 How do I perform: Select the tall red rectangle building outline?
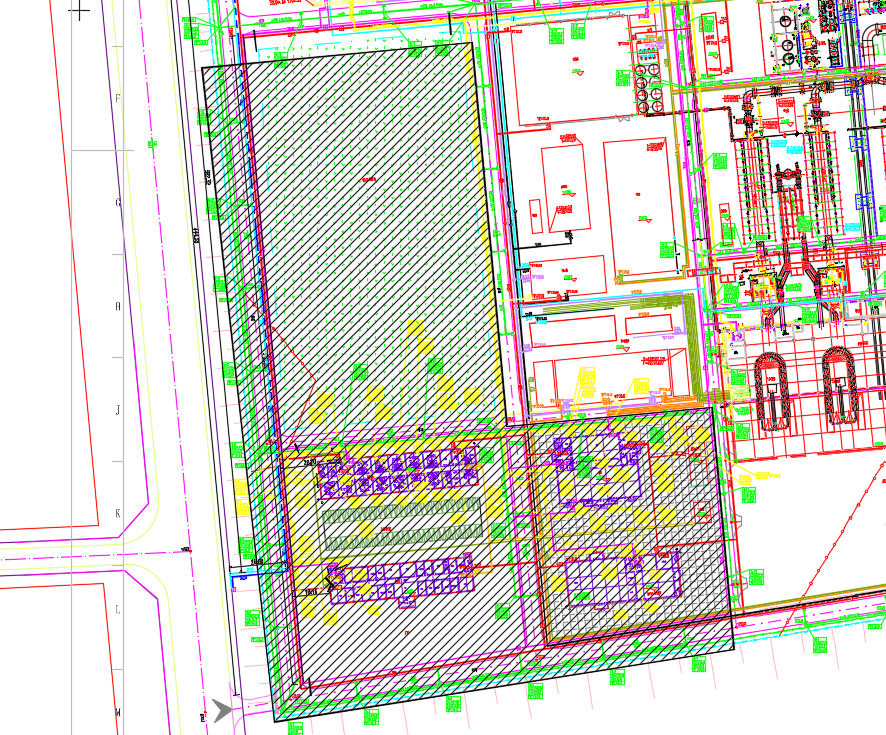[640, 207]
